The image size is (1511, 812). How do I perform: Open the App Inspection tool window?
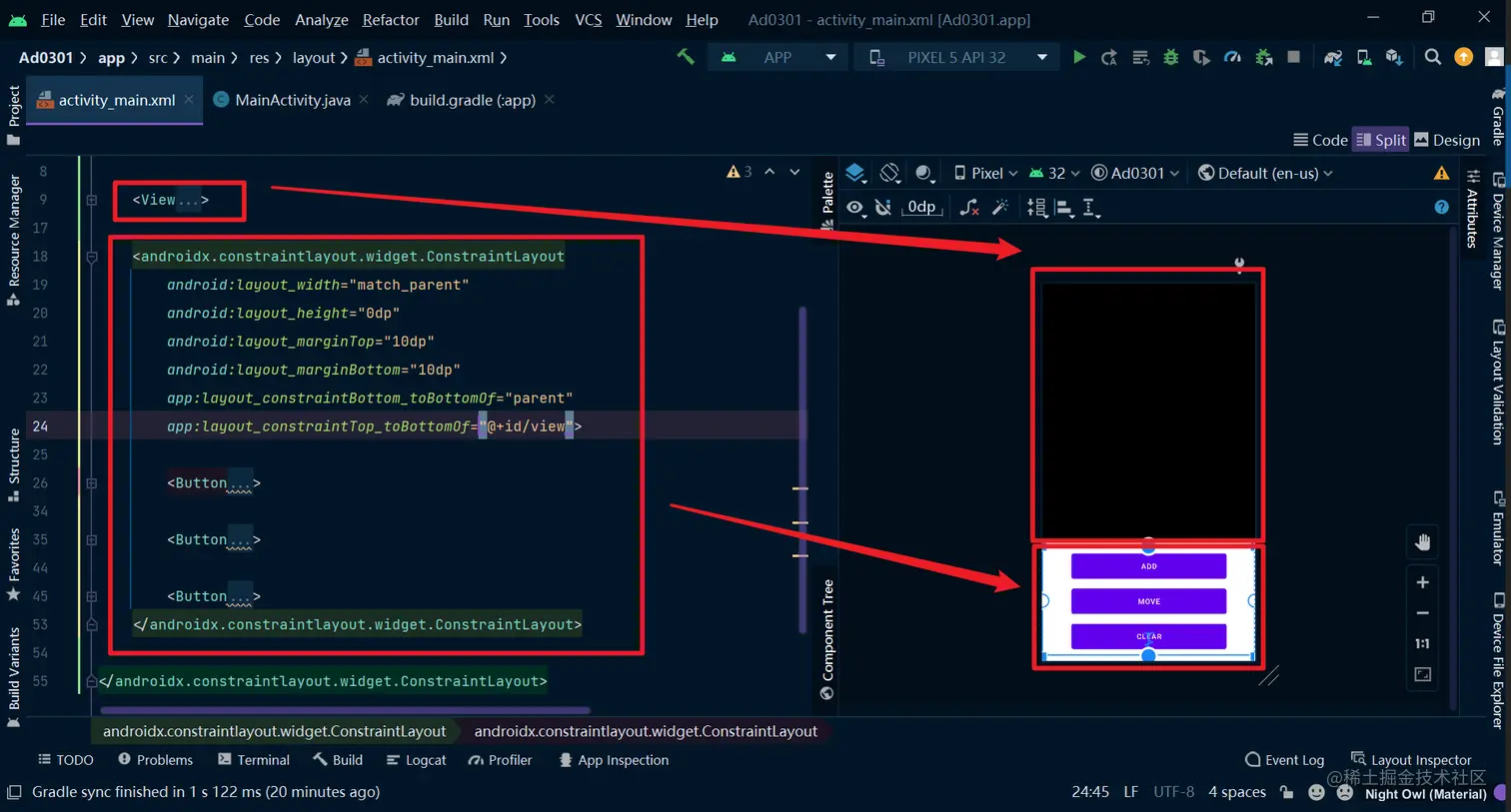pos(614,760)
